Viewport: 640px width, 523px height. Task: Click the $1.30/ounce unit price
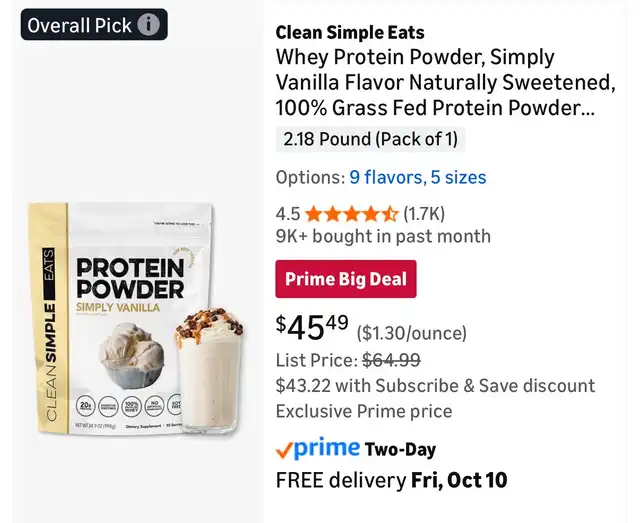[x=412, y=333]
